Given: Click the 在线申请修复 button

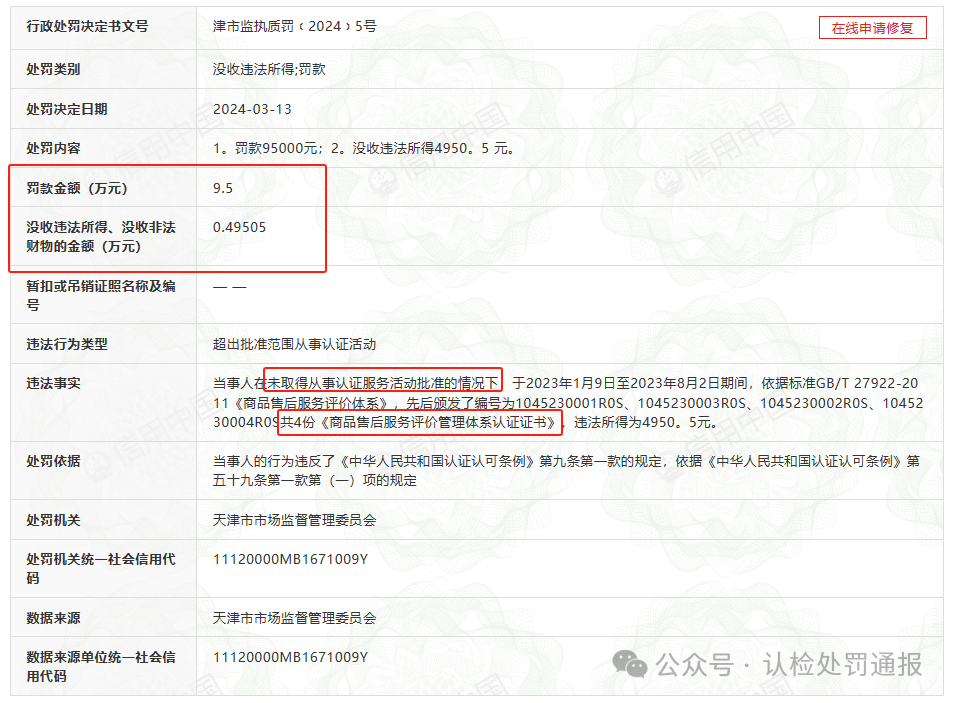Looking at the screenshot, I should click(872, 28).
